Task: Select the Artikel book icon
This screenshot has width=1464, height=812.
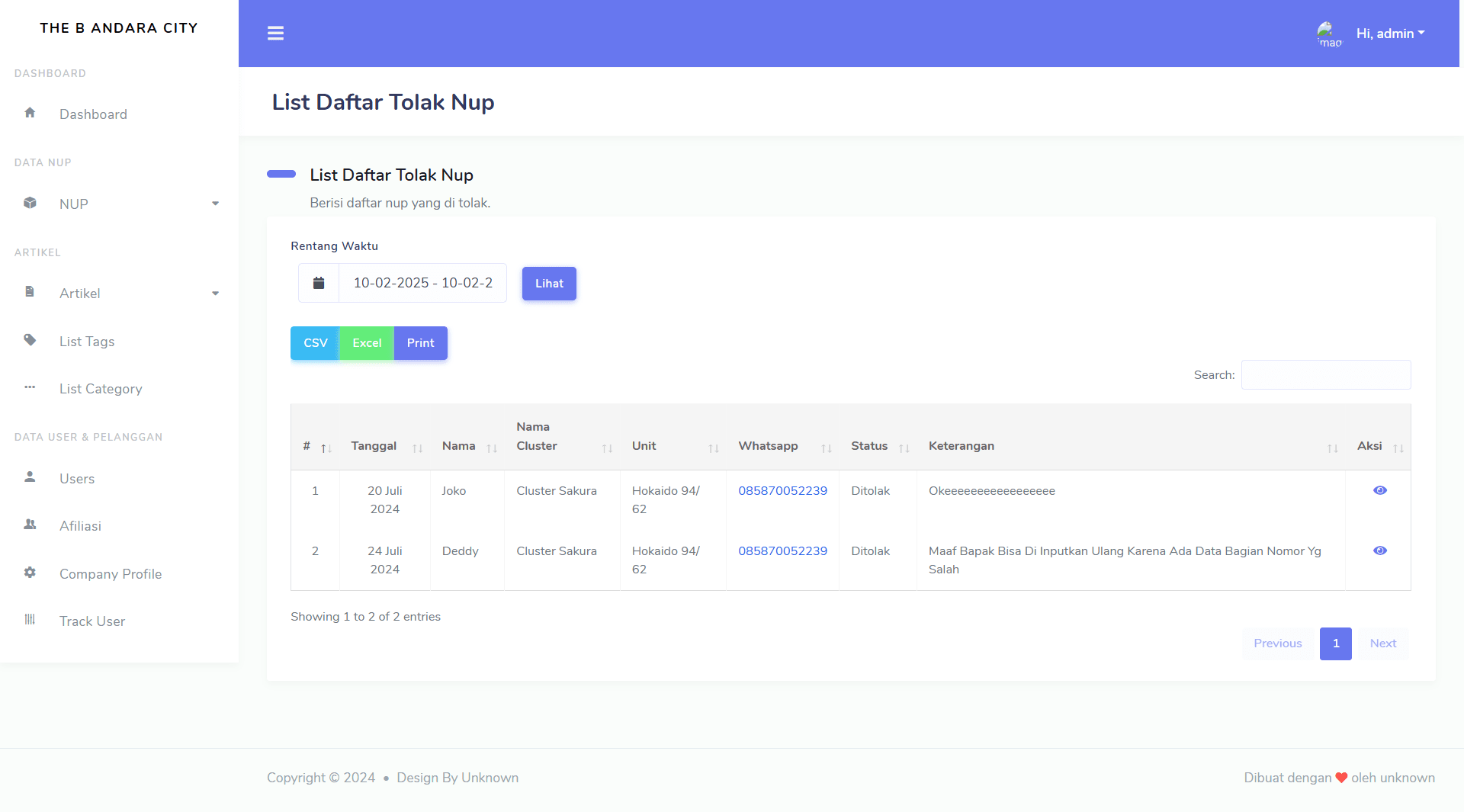Action: click(x=30, y=293)
